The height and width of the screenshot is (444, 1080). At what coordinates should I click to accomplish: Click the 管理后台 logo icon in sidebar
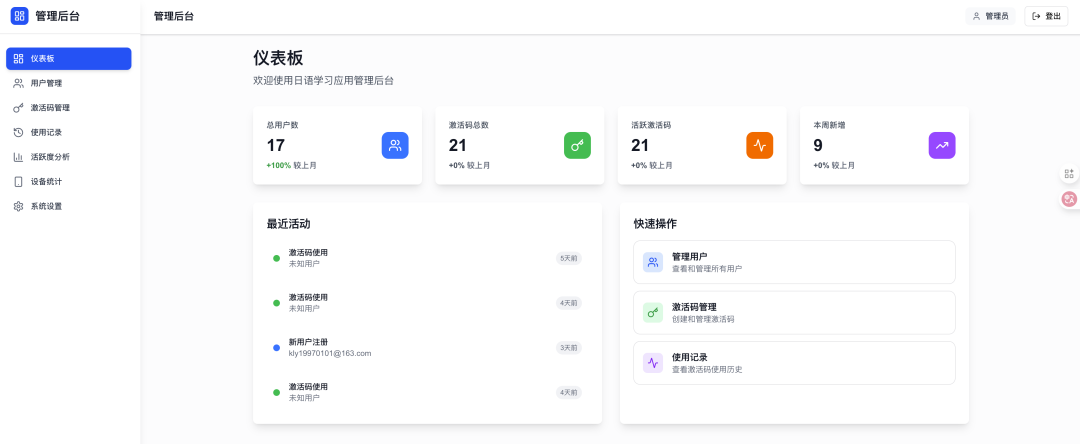point(19,16)
